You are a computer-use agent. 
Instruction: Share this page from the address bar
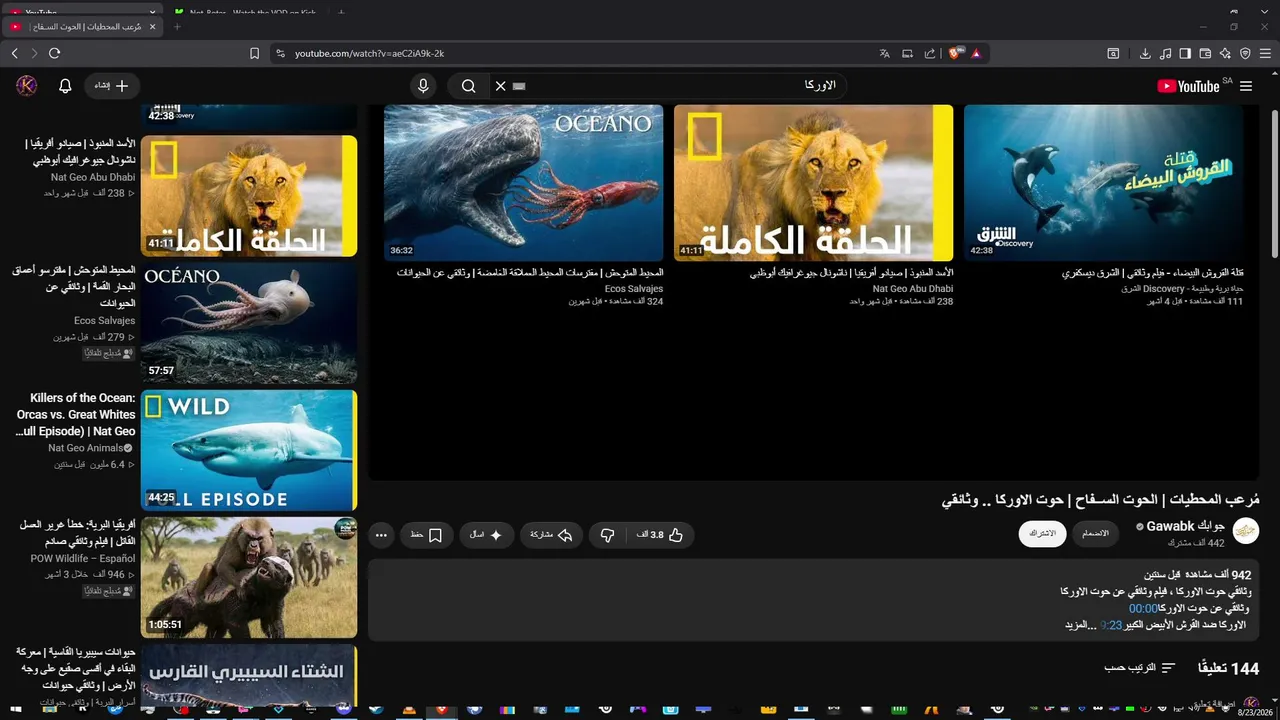coord(930,53)
